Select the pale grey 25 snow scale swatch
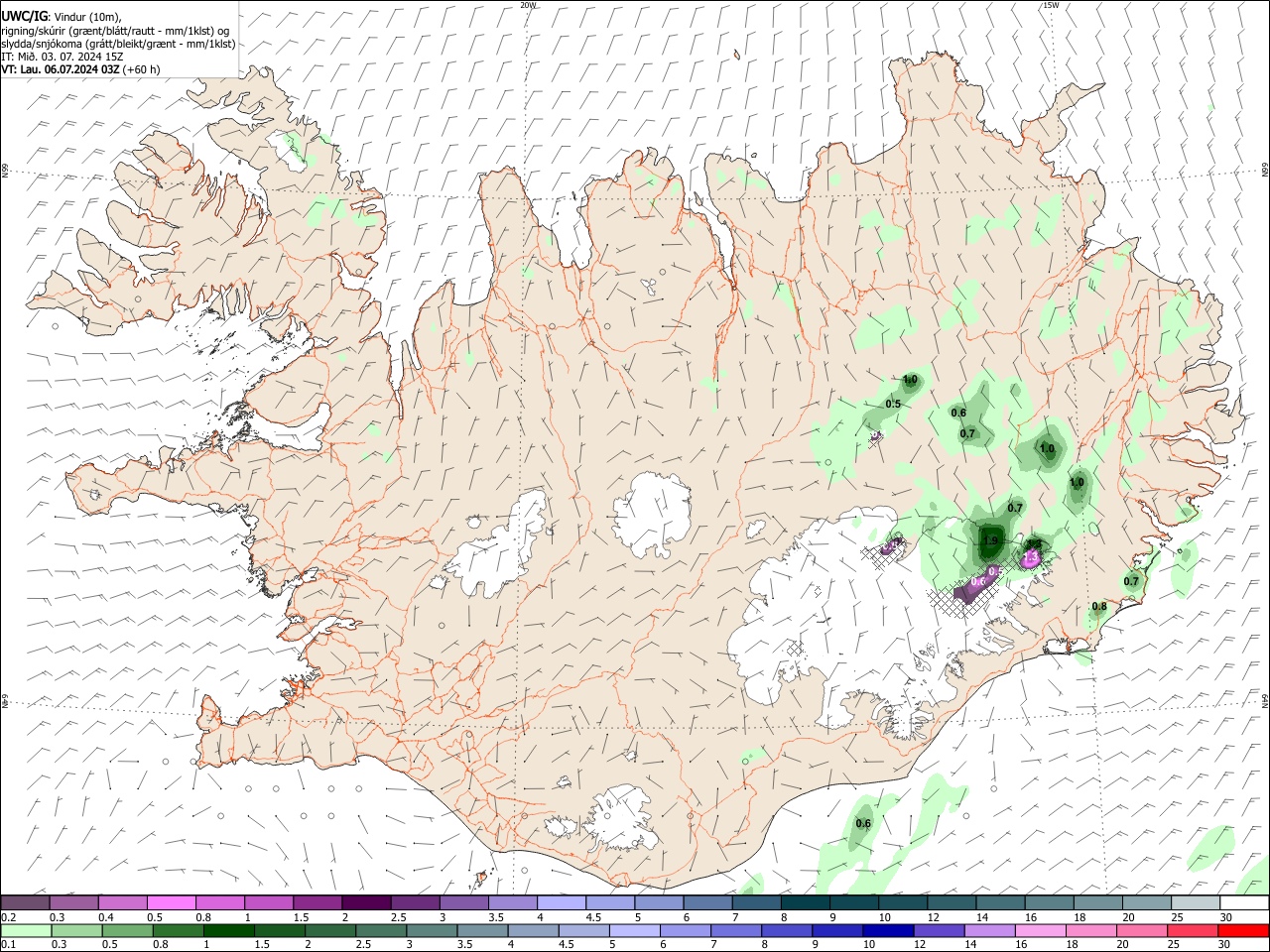1270x952 pixels. point(1196,903)
